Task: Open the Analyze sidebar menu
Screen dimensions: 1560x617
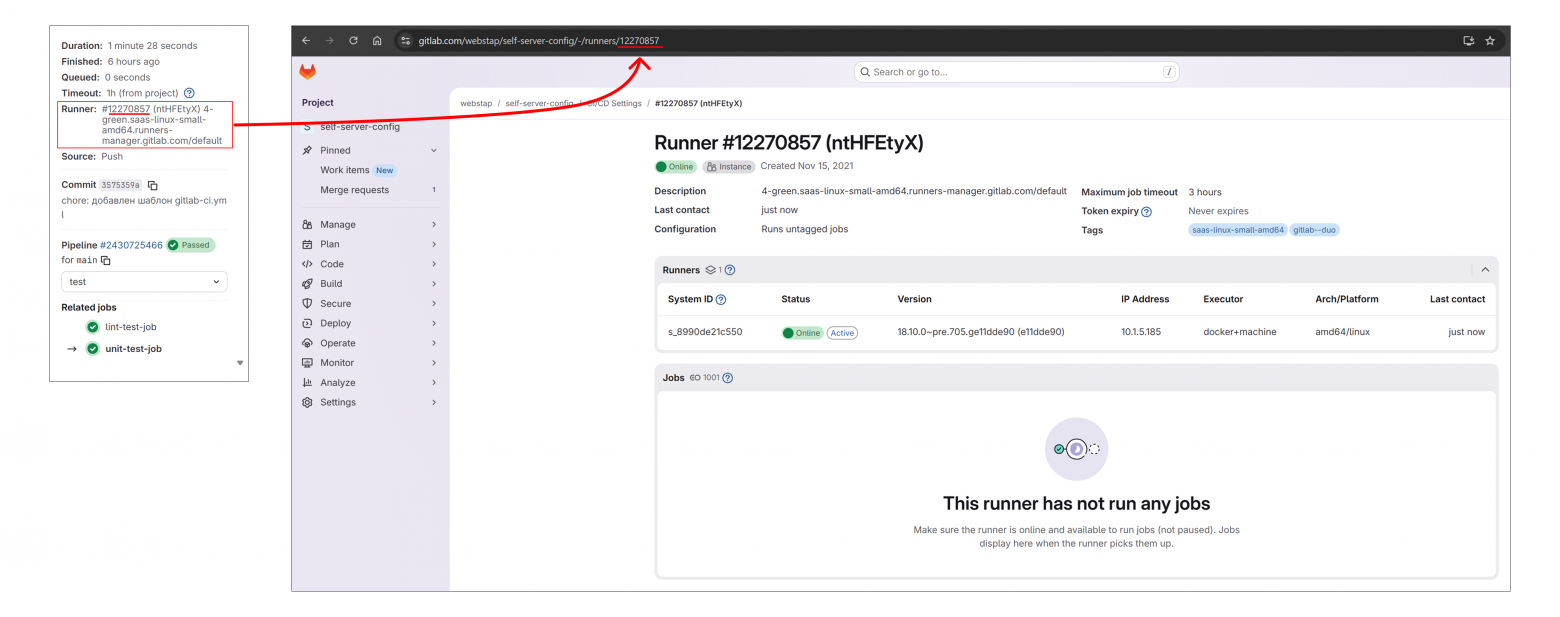Action: pos(370,383)
